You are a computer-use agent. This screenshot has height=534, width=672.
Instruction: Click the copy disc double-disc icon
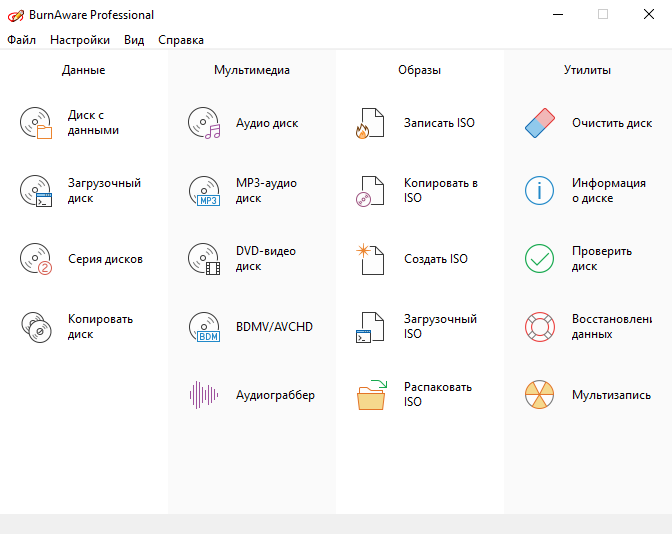(x=36, y=327)
